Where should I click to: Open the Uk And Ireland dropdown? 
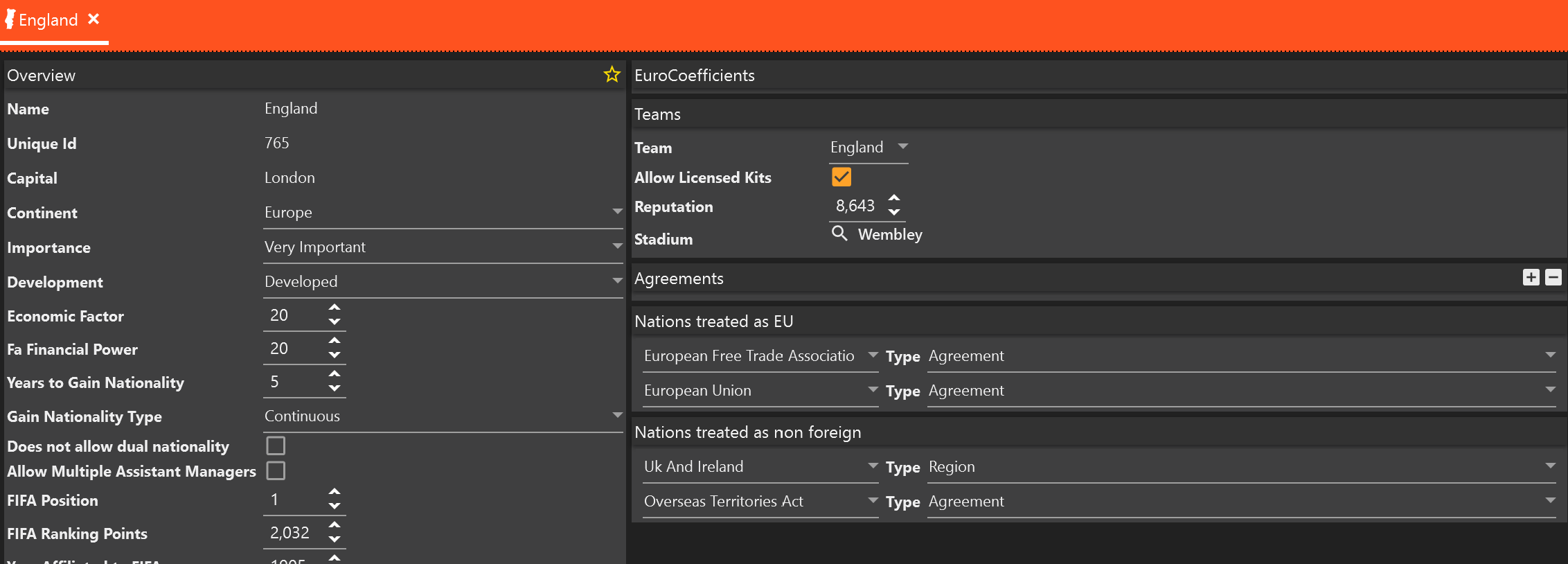point(760,467)
